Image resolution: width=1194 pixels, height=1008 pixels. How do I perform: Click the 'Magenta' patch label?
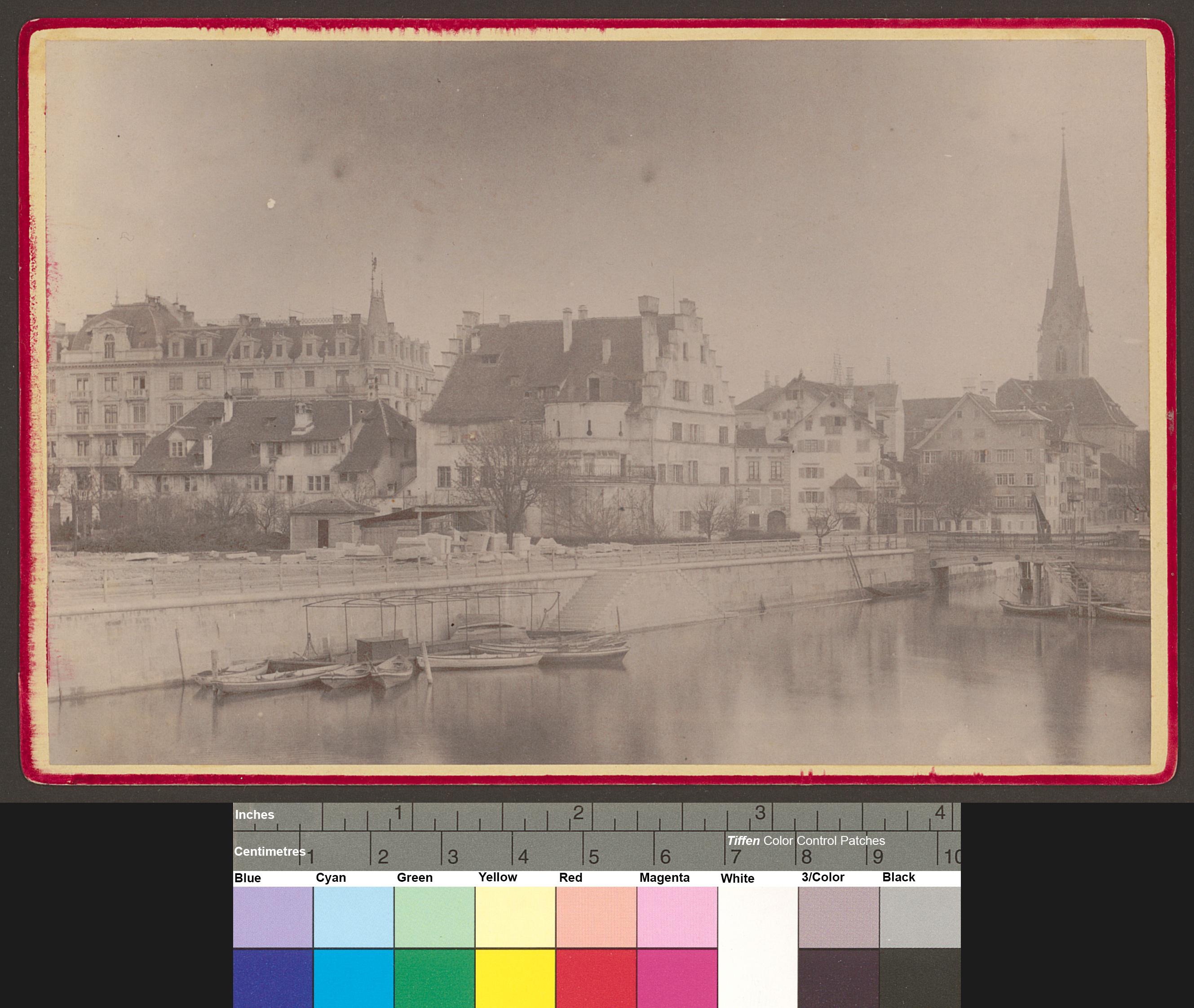[x=664, y=878]
